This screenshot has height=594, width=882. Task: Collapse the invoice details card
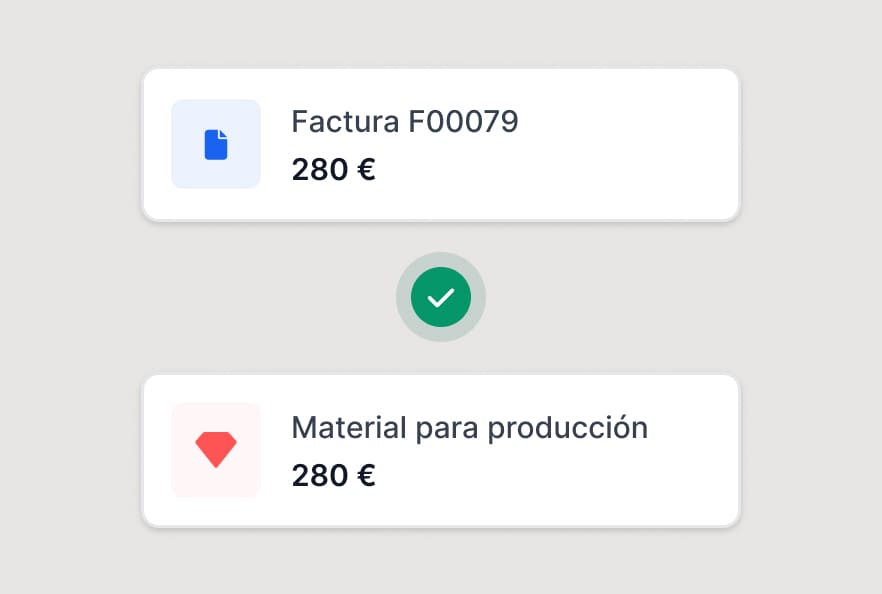click(x=440, y=144)
